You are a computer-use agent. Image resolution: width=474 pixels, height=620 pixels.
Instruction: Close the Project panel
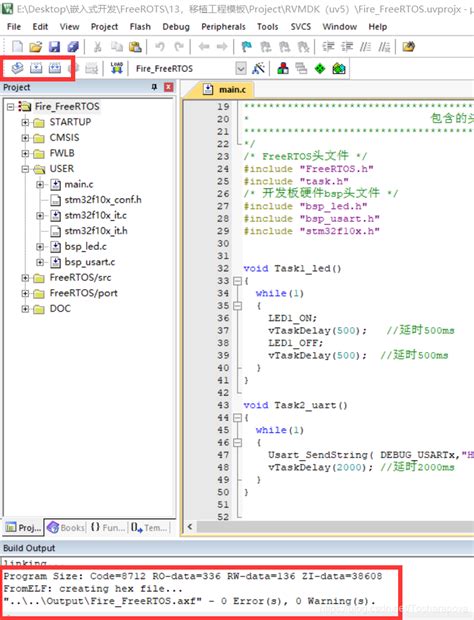[169, 87]
